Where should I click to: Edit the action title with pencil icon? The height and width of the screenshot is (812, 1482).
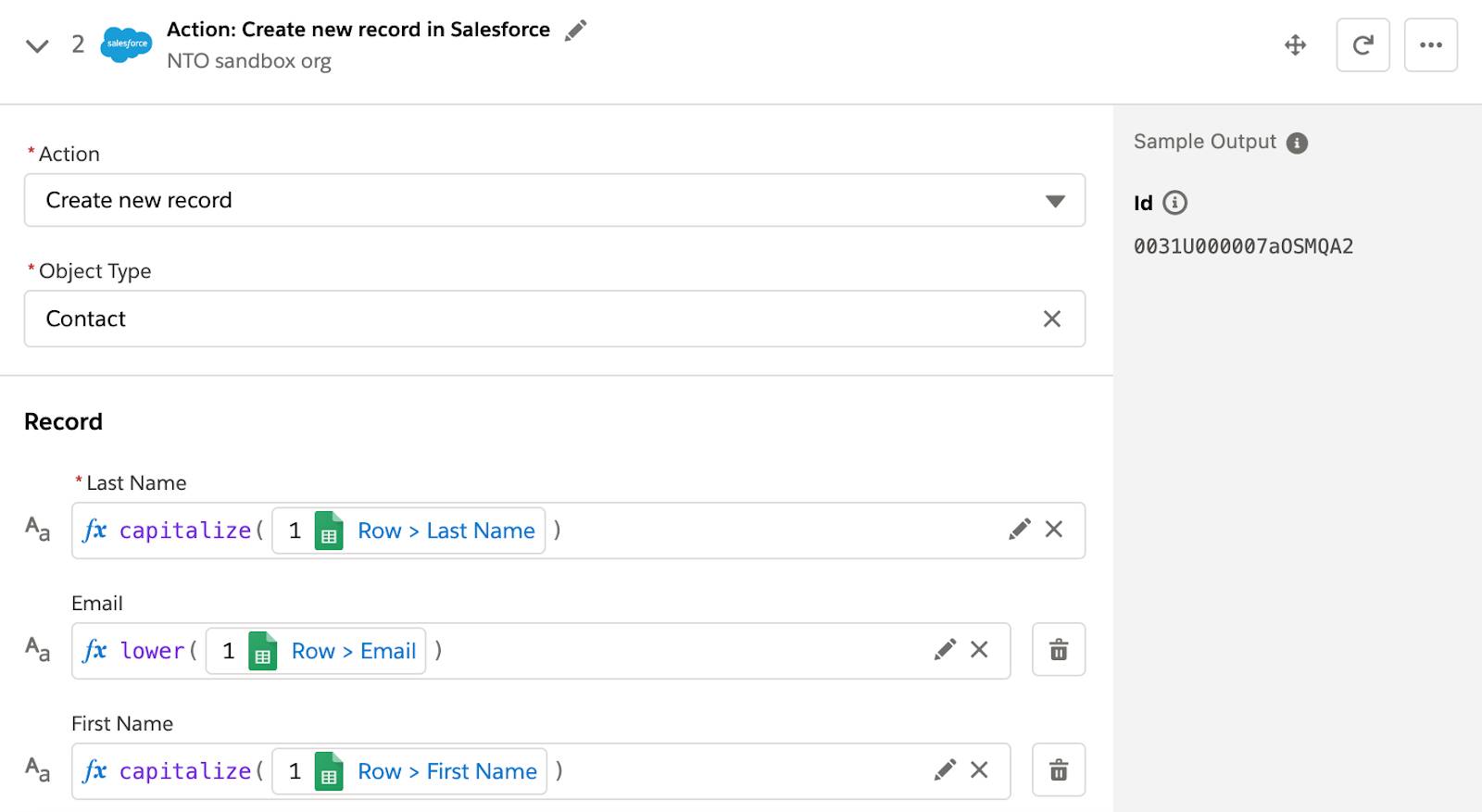[x=575, y=30]
